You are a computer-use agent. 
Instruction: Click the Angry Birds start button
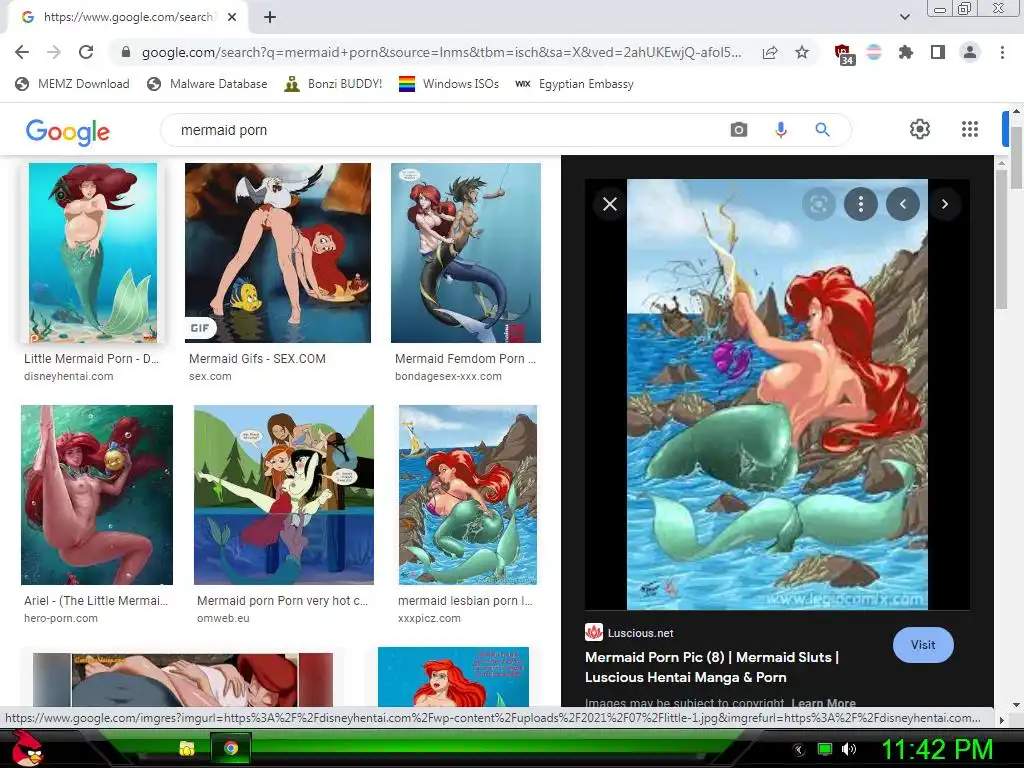(x=27, y=748)
